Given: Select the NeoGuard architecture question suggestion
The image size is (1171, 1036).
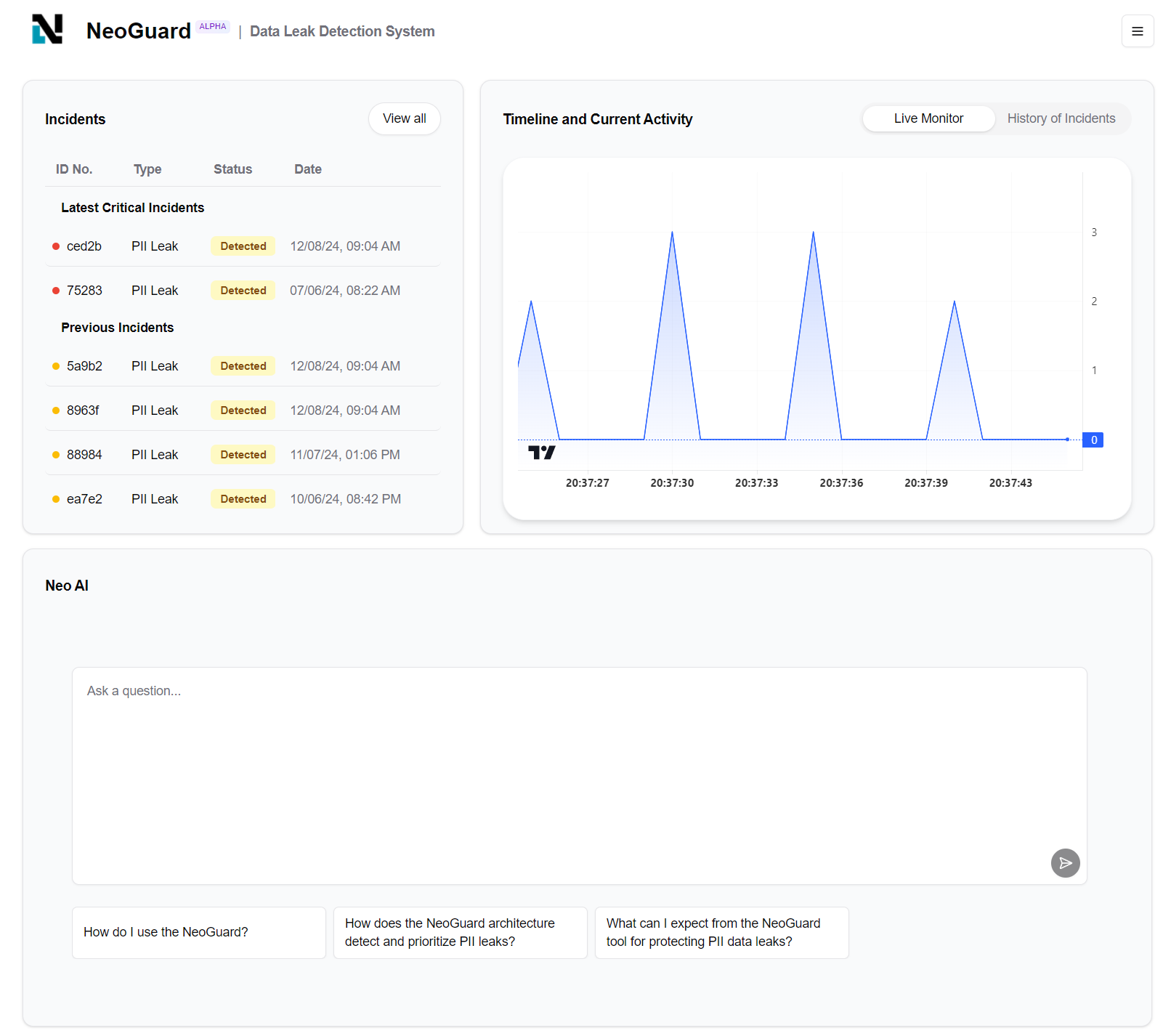Looking at the screenshot, I should [x=461, y=932].
